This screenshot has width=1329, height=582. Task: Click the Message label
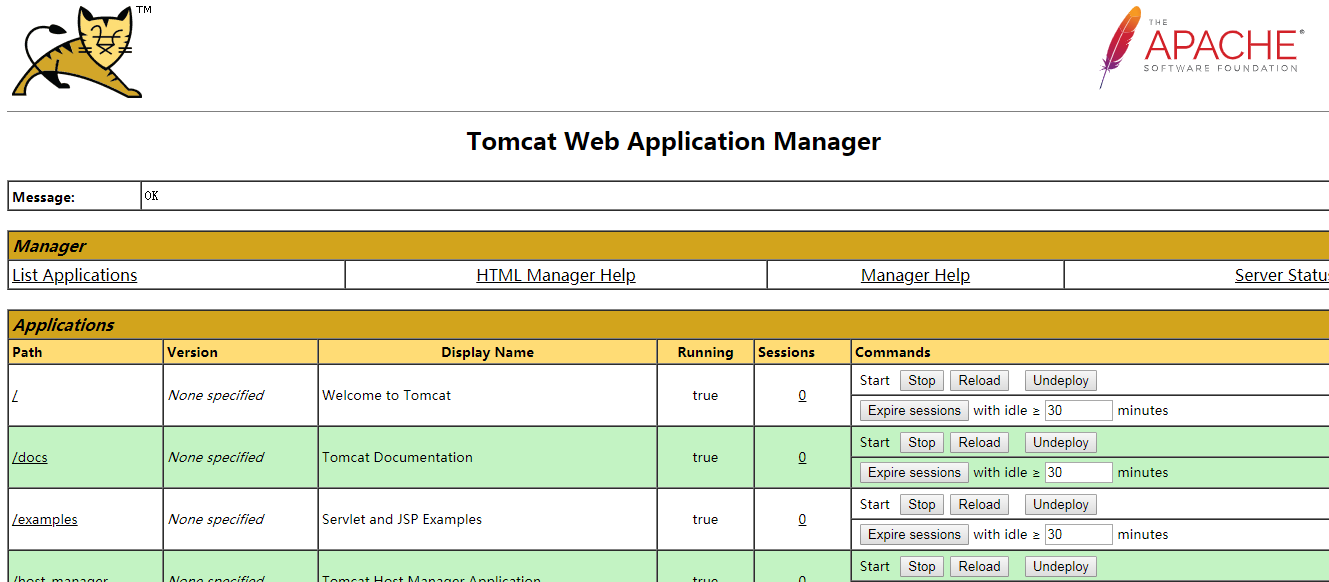(43, 198)
